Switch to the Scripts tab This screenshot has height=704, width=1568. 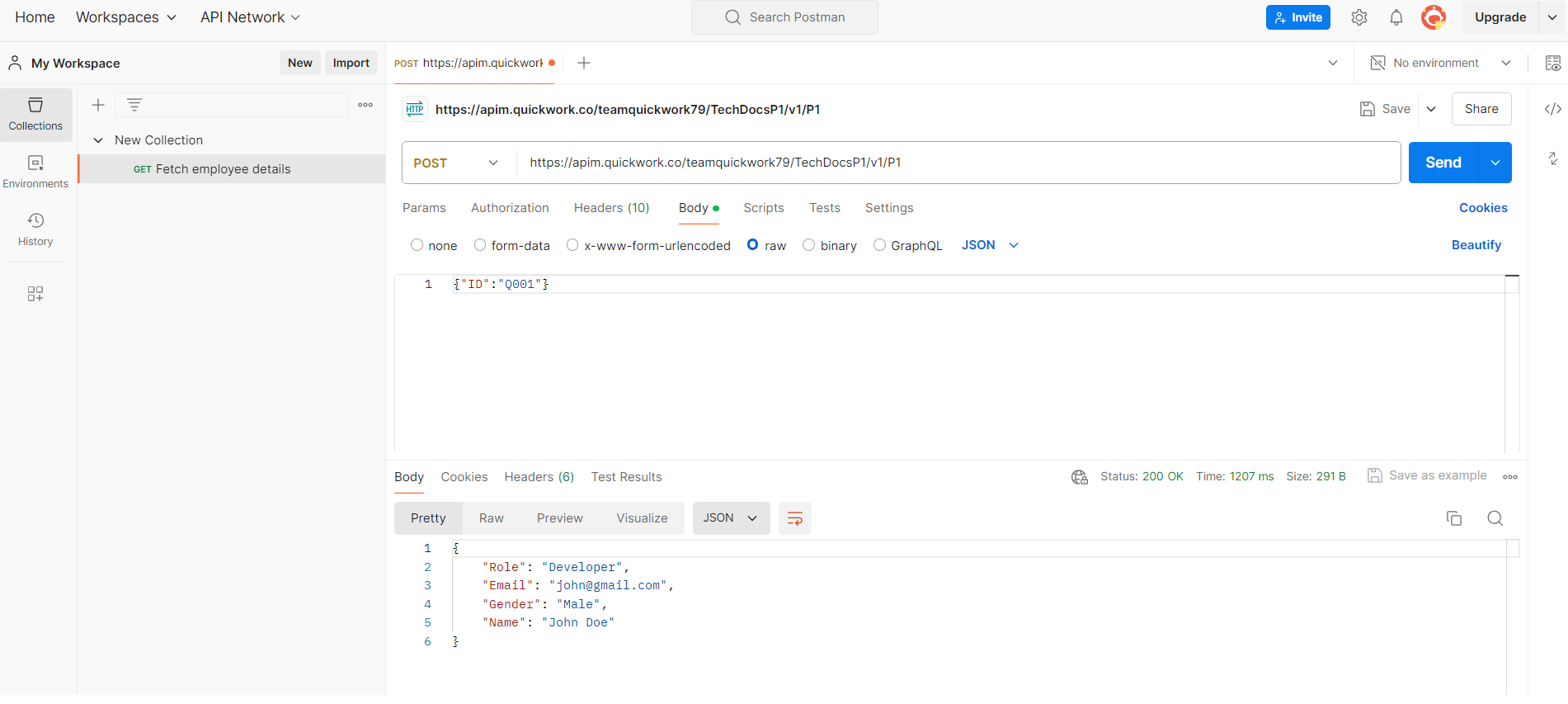[764, 208]
